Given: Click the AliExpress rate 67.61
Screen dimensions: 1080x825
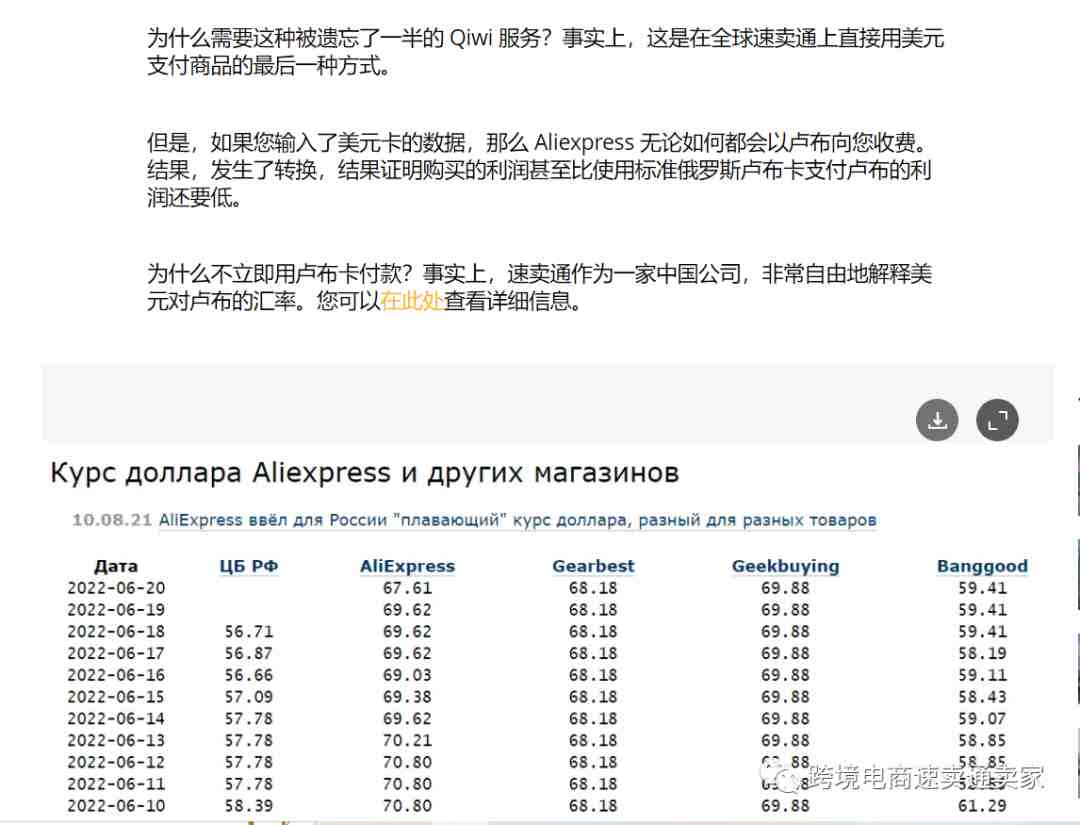Looking at the screenshot, I should (407, 588).
